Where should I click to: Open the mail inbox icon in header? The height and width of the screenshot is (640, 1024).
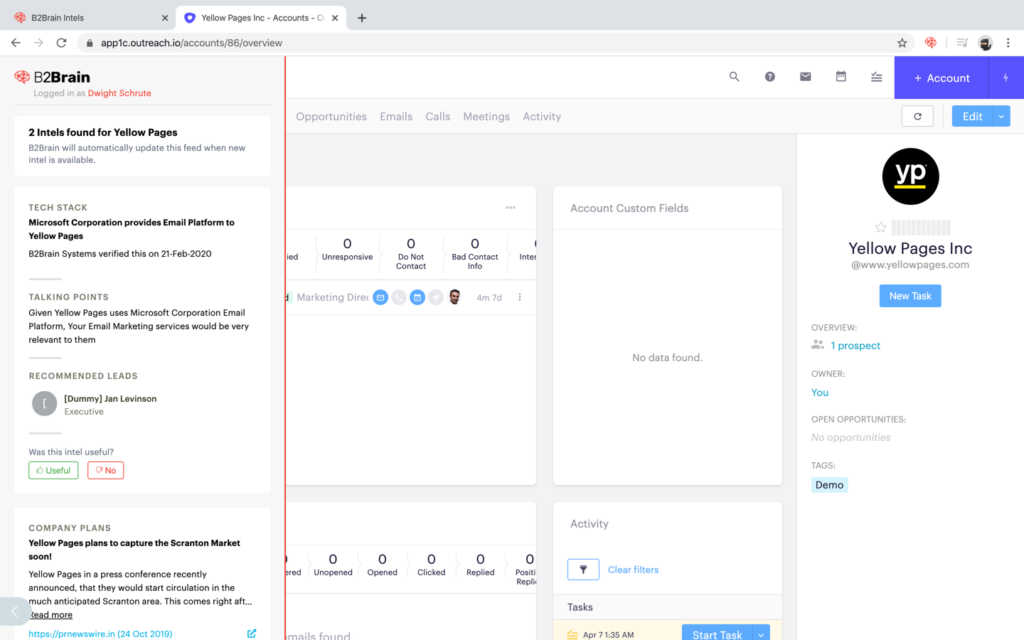pyautogui.click(x=805, y=77)
